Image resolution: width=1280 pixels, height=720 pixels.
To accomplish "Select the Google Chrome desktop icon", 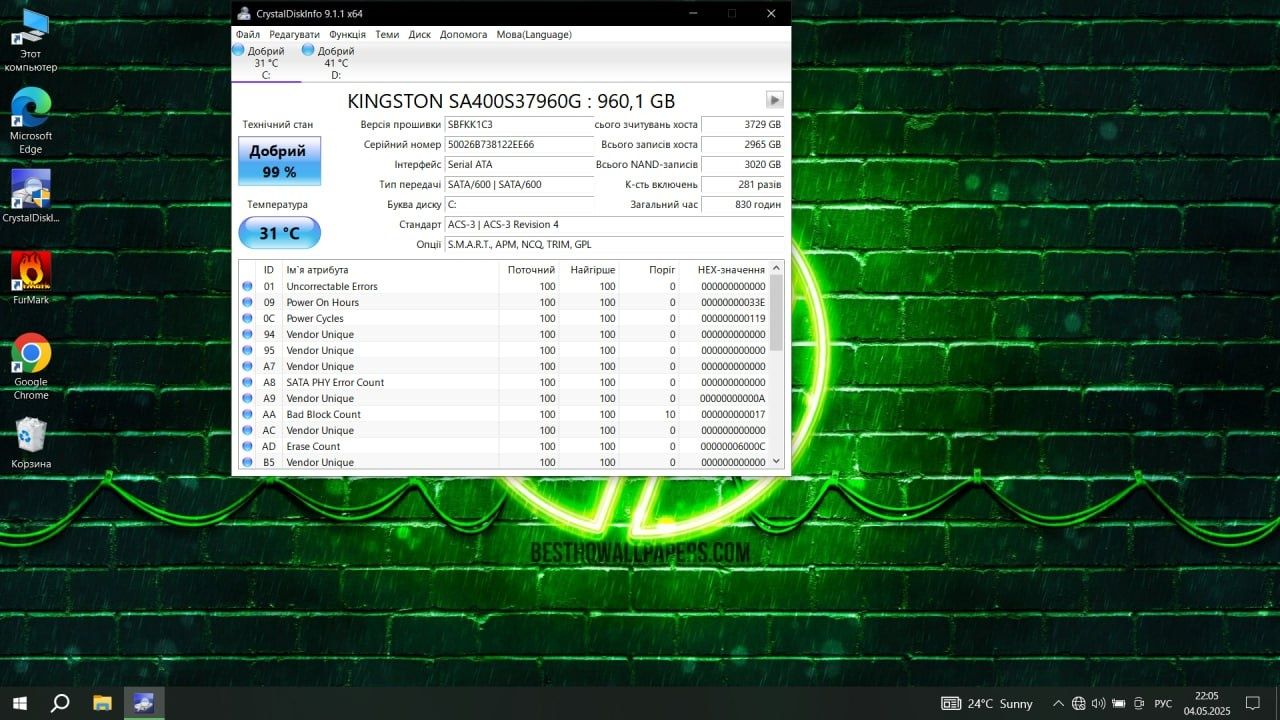I will [x=31, y=366].
